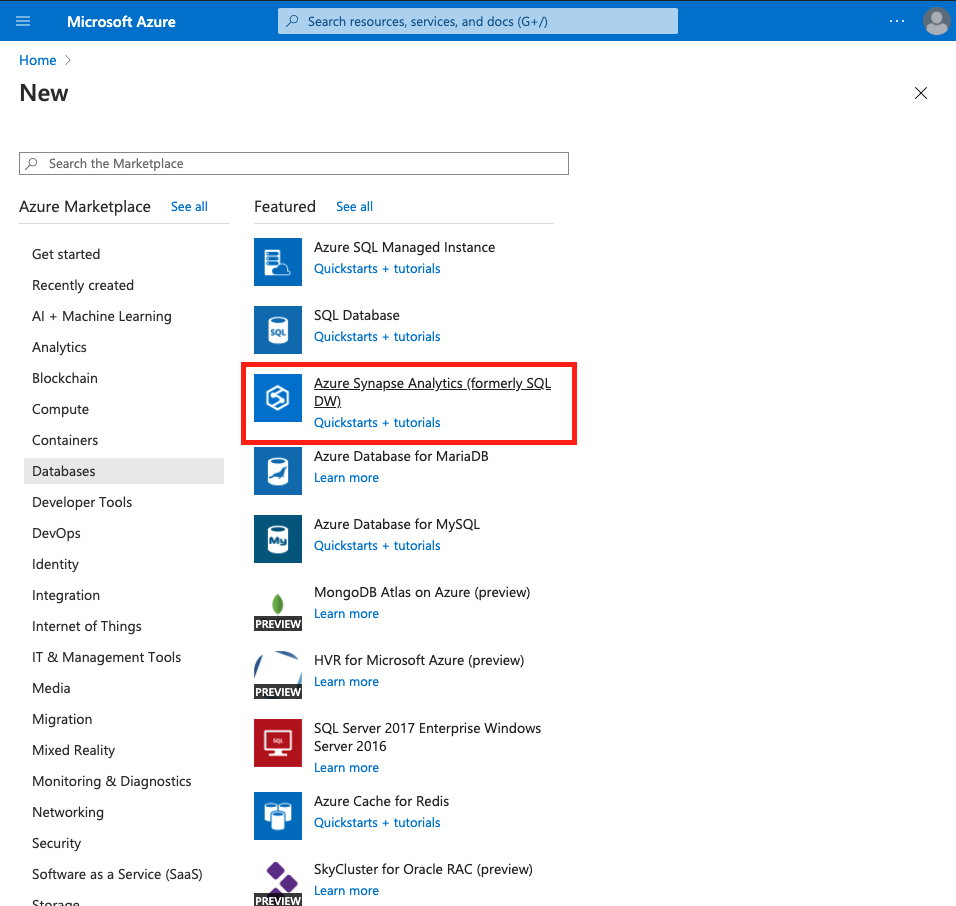Select the Azure Database for MySQL icon
Image resolution: width=956 pixels, height=906 pixels.
(277, 539)
